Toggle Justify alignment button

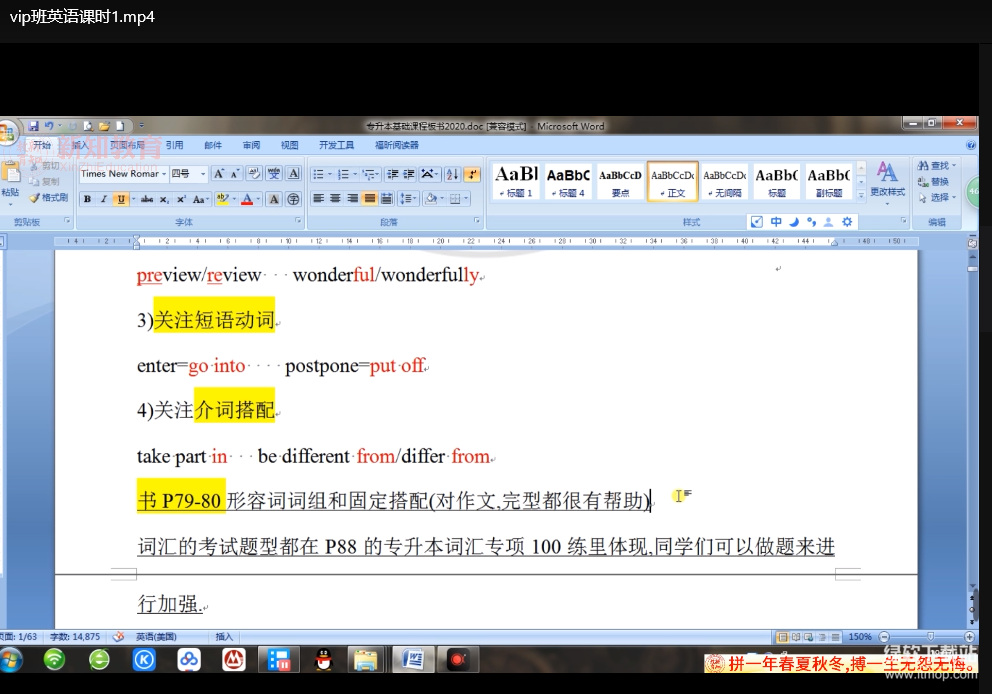(x=369, y=199)
